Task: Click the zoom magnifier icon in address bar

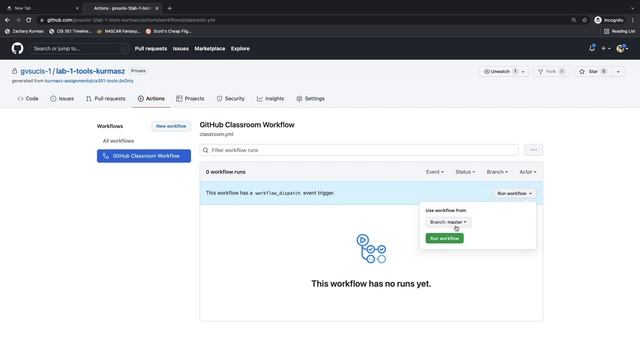Action: (573, 20)
